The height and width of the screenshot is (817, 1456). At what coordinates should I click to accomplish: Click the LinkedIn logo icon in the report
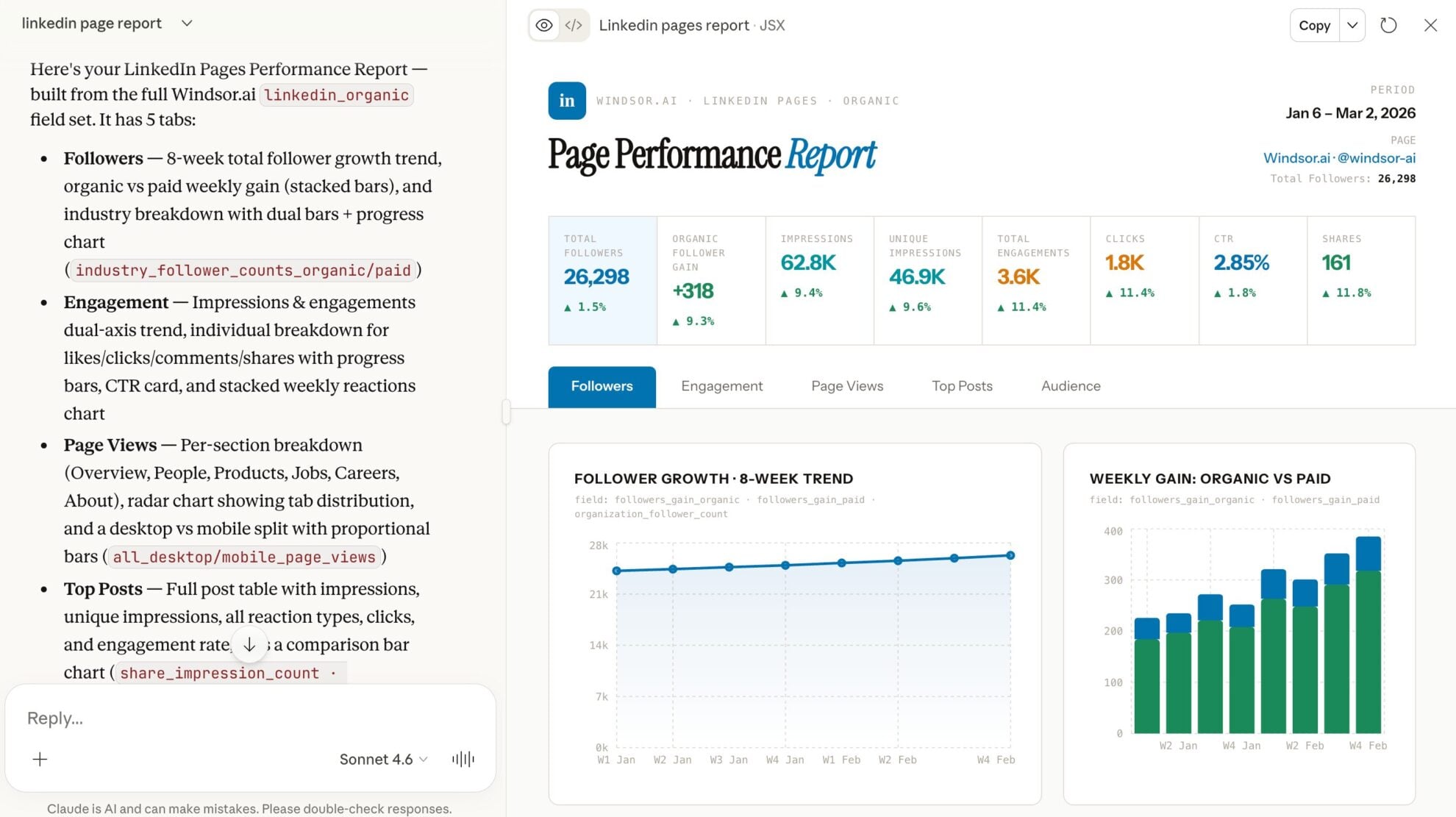point(566,101)
